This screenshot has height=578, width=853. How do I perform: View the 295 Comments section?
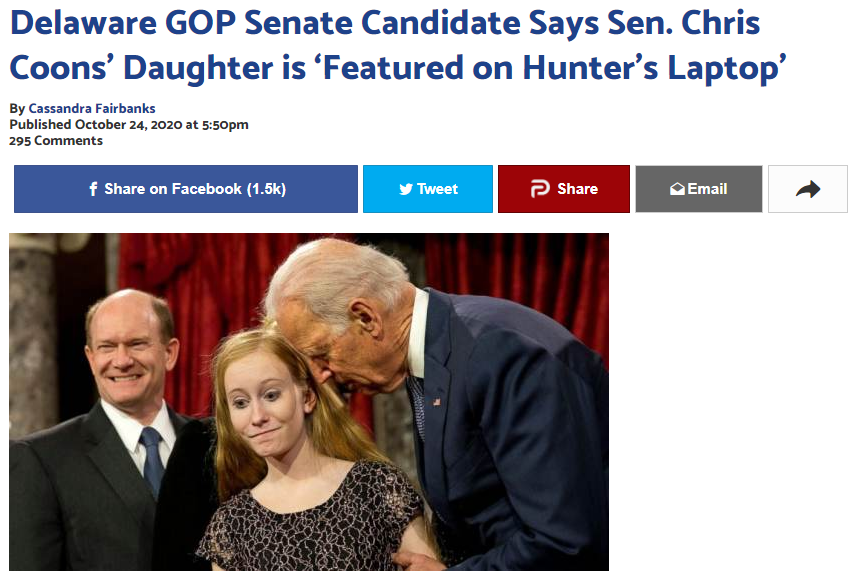pyautogui.click(x=55, y=140)
